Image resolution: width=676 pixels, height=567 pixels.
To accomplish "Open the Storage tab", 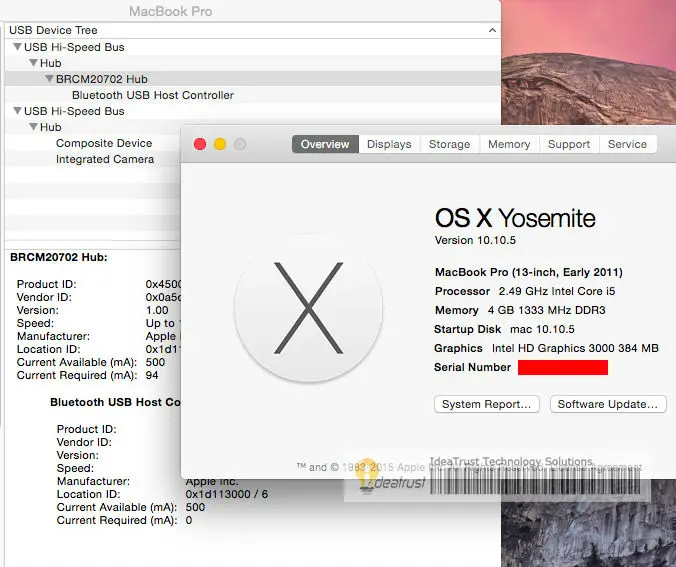I will (449, 144).
